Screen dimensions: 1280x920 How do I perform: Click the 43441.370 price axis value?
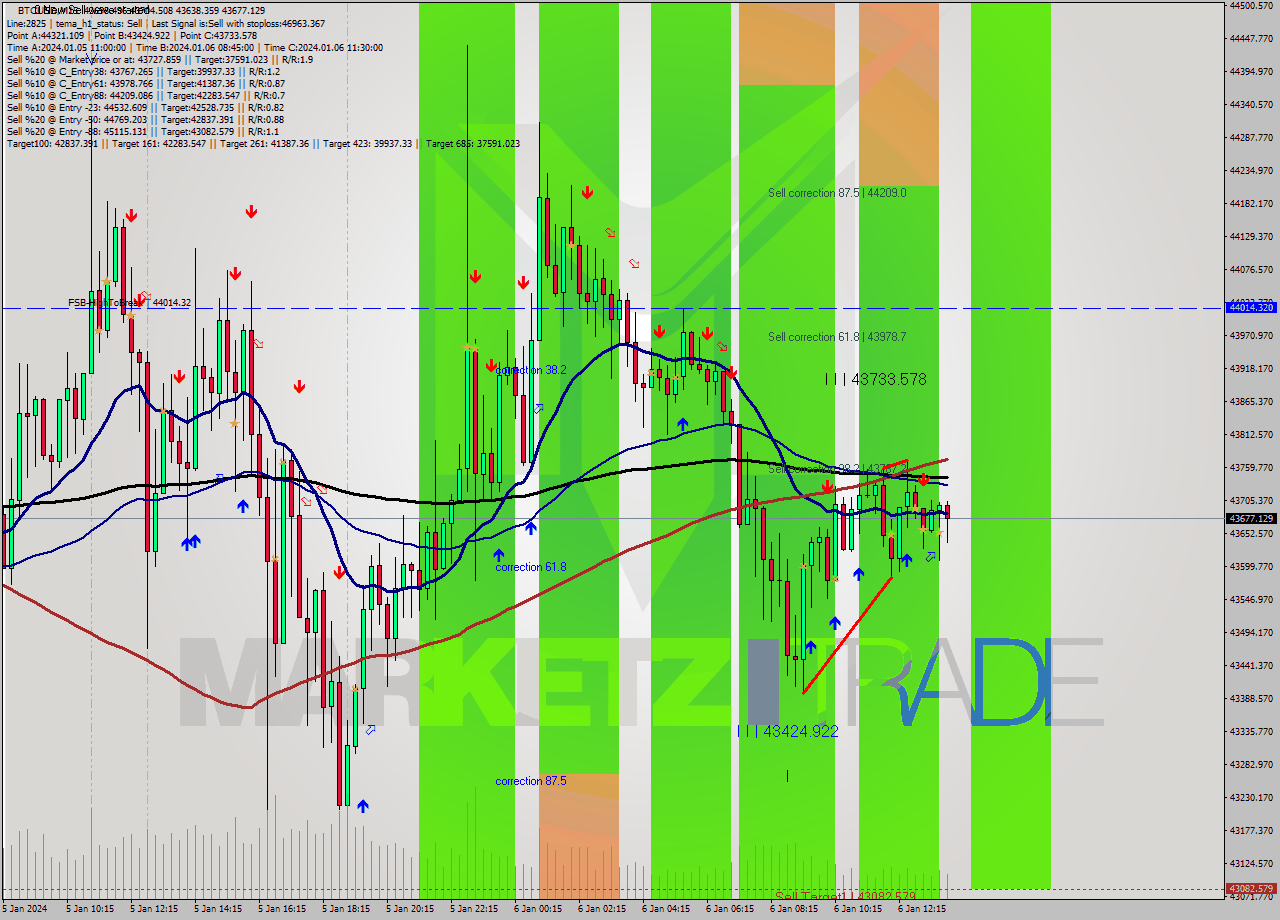tap(1251, 665)
